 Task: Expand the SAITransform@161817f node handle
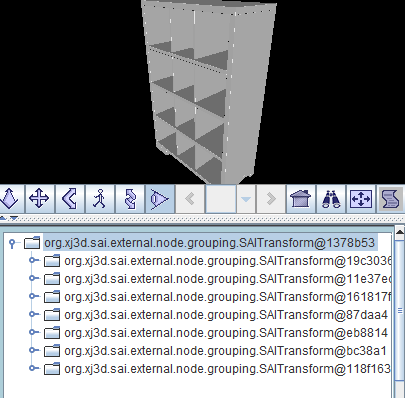pyautogui.click(x=33, y=296)
